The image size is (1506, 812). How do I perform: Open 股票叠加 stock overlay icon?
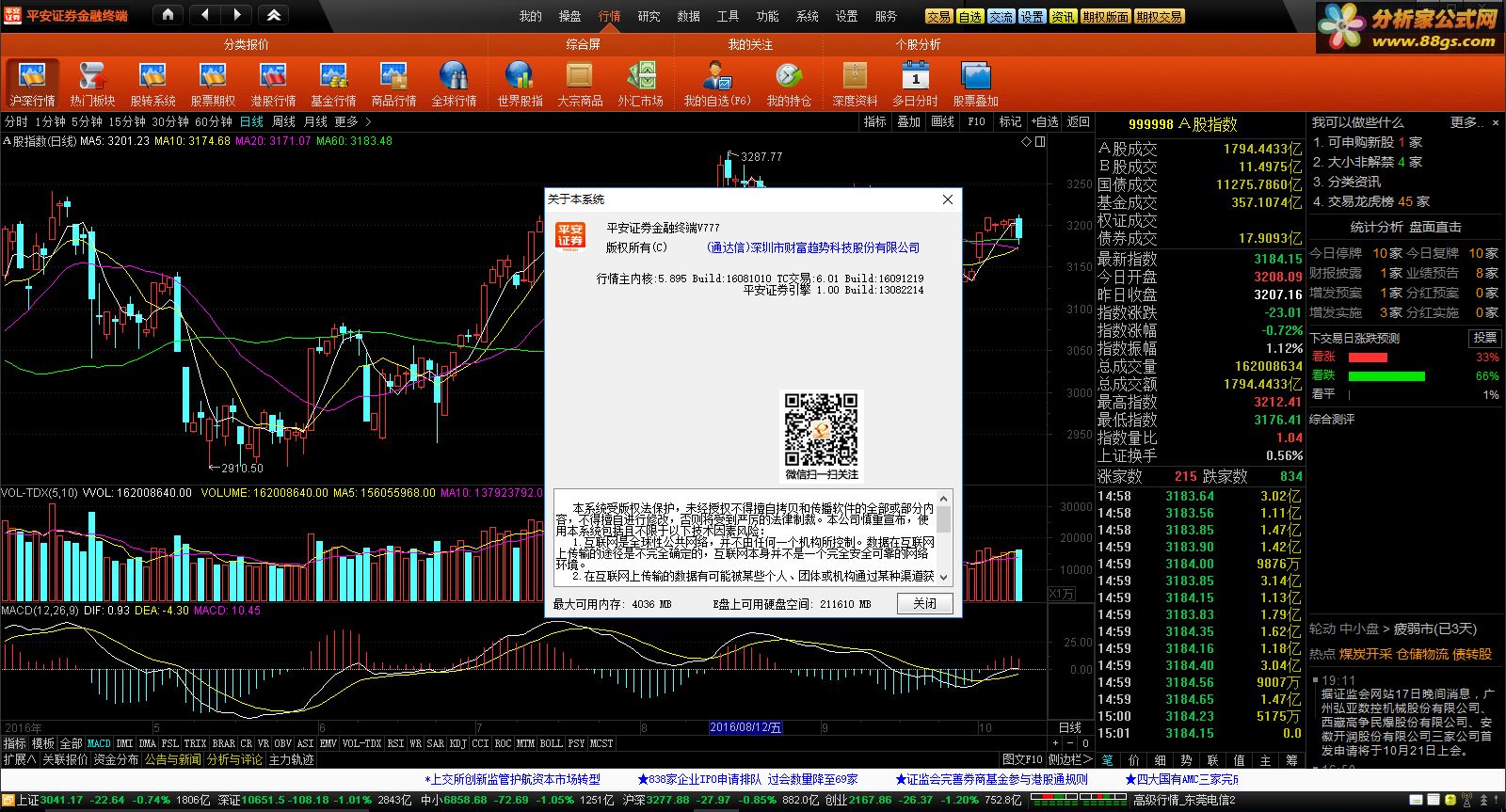tap(975, 84)
